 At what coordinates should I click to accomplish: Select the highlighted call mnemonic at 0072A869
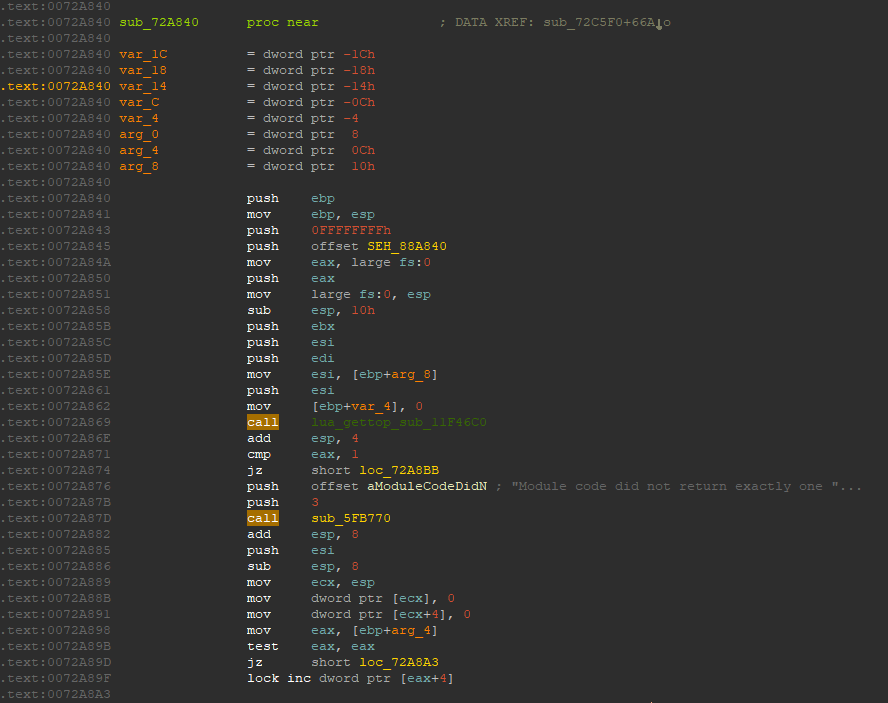click(263, 423)
